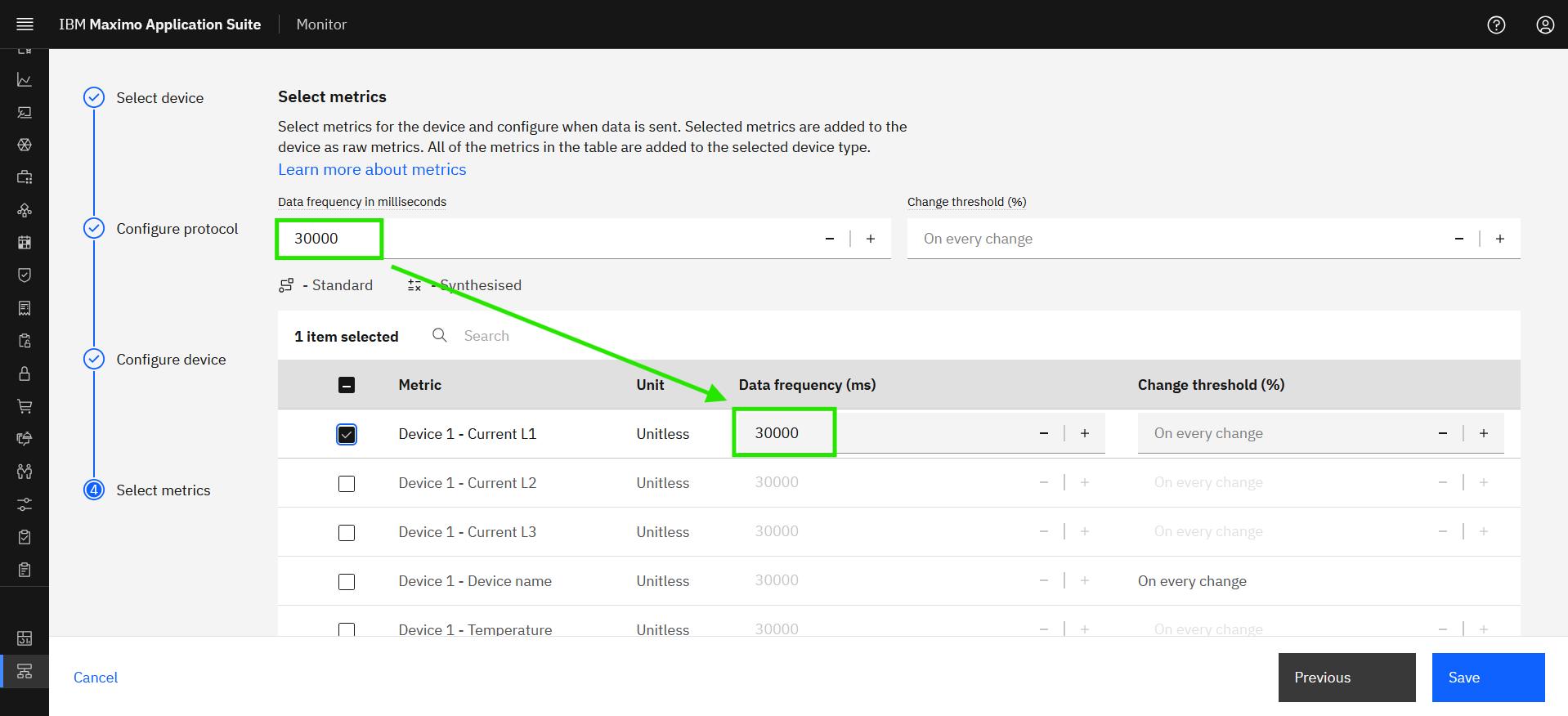
Task: Check the Device 1 - Current L2 checkbox
Action: tap(347, 483)
